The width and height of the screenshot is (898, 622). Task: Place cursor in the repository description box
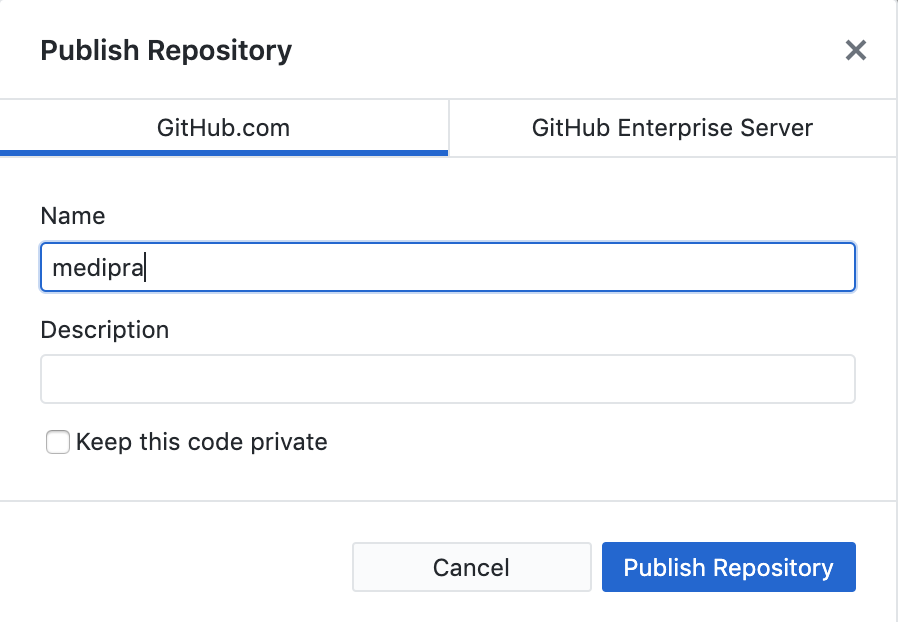[447, 379]
